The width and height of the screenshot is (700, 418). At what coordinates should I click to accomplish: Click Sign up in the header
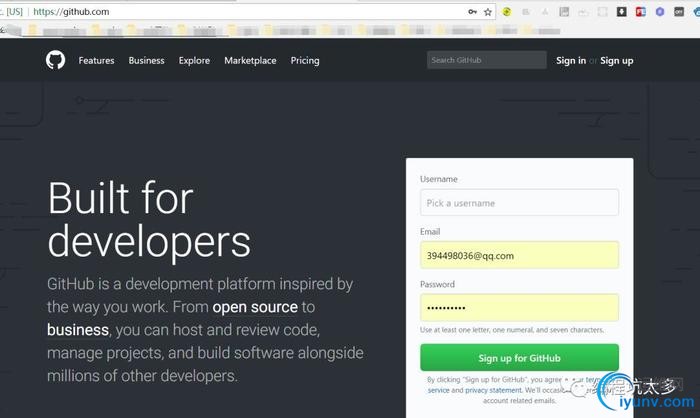[617, 60]
